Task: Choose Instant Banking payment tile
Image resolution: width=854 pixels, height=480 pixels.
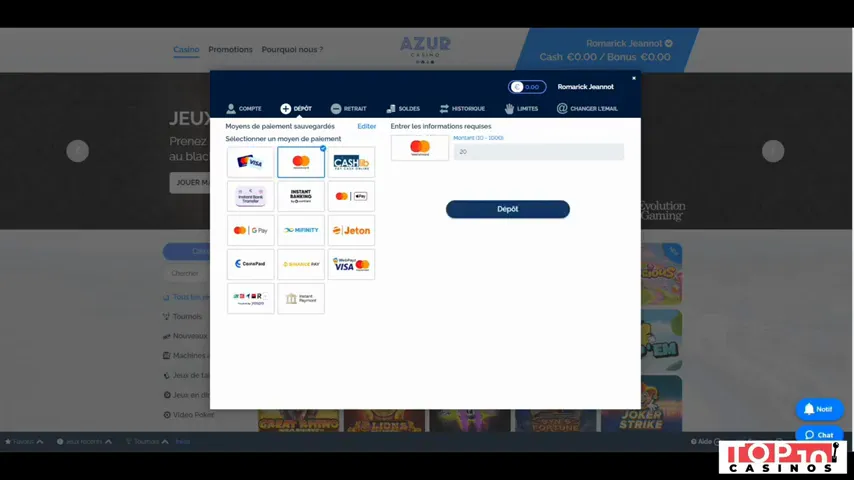Action: (x=301, y=196)
